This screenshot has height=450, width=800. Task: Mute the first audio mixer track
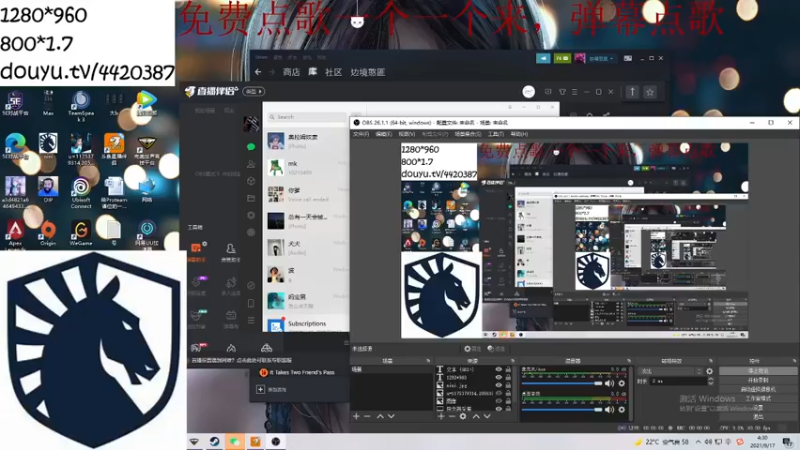pos(610,383)
